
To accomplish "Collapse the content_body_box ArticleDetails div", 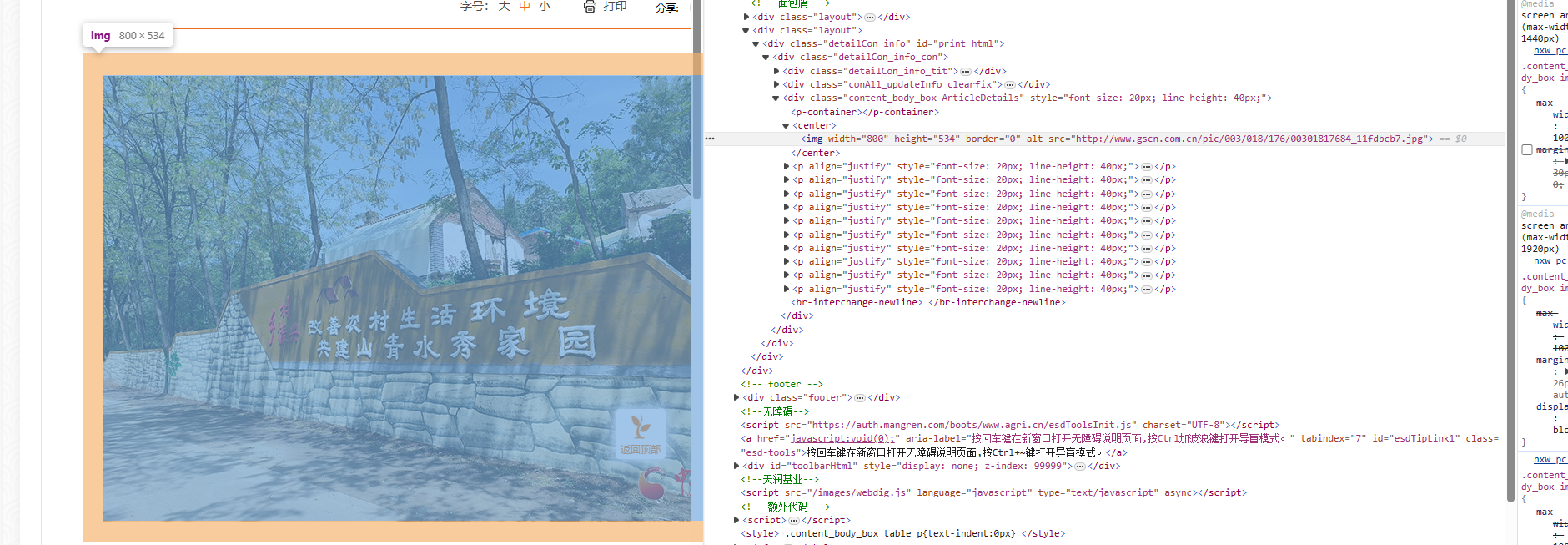I will [x=776, y=98].
